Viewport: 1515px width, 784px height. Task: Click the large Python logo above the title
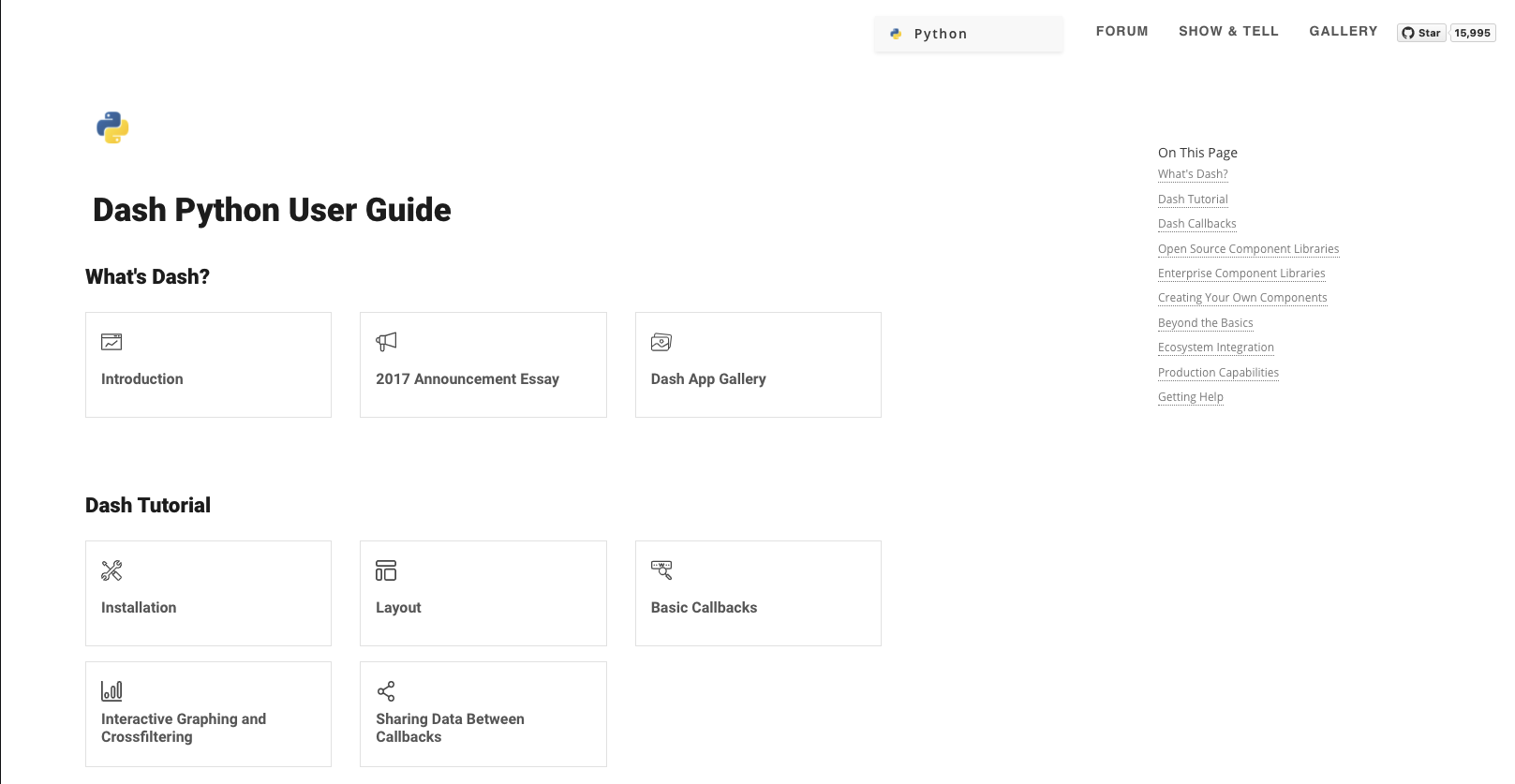pyautogui.click(x=112, y=127)
